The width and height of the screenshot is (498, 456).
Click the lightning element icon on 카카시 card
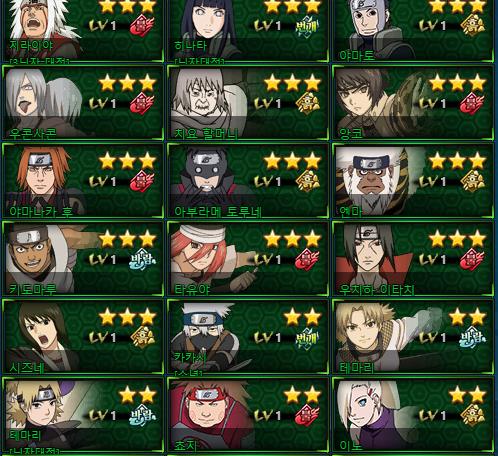pos(307,337)
